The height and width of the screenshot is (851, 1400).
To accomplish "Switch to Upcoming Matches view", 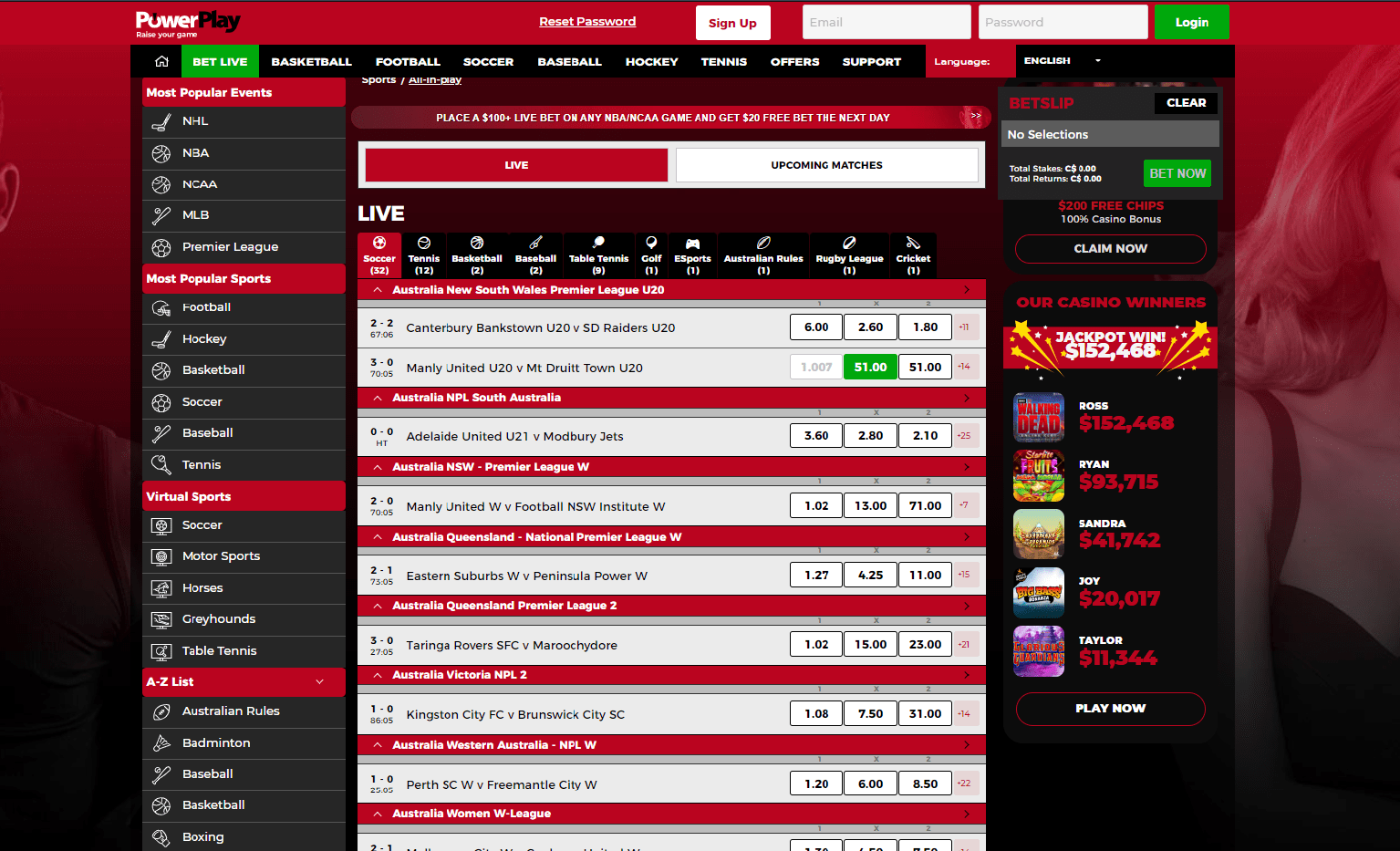I will [x=826, y=165].
